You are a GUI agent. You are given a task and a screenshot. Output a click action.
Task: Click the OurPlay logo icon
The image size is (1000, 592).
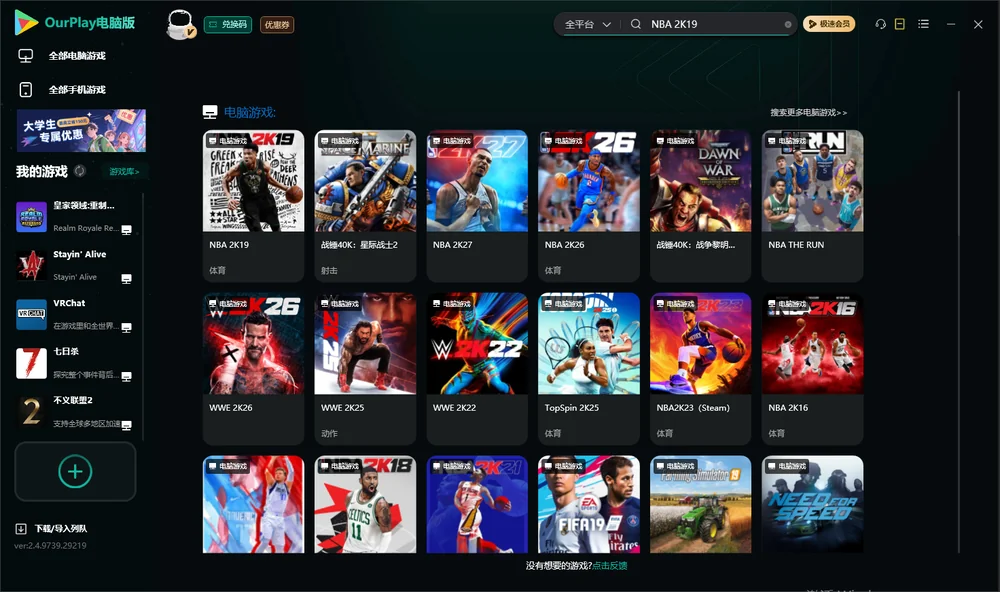coord(26,22)
